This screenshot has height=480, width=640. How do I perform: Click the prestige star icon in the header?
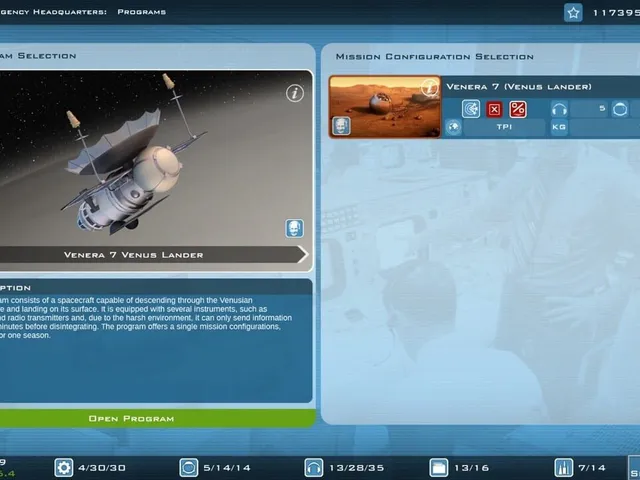pyautogui.click(x=573, y=13)
